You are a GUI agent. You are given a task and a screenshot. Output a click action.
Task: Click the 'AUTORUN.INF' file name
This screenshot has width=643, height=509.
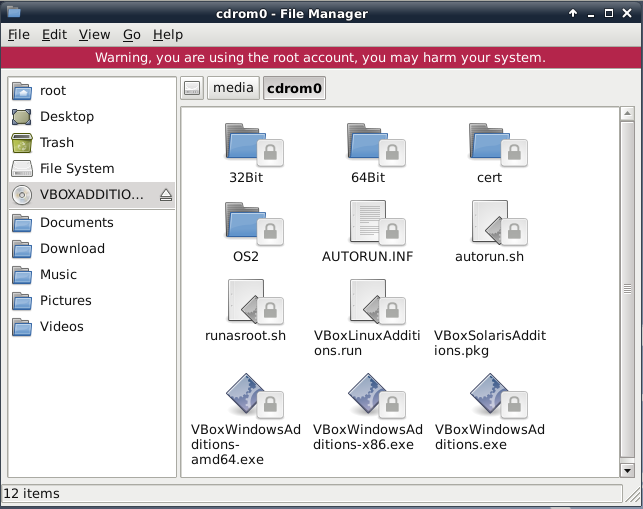click(367, 257)
